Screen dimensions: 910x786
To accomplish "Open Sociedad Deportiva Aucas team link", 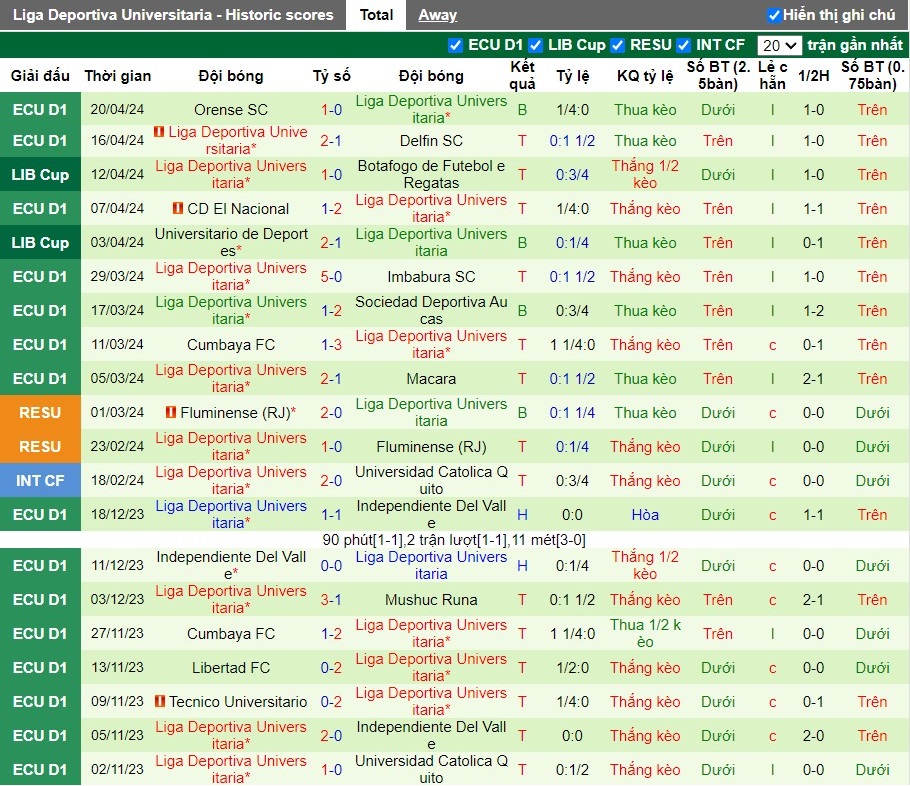I will pos(431,311).
